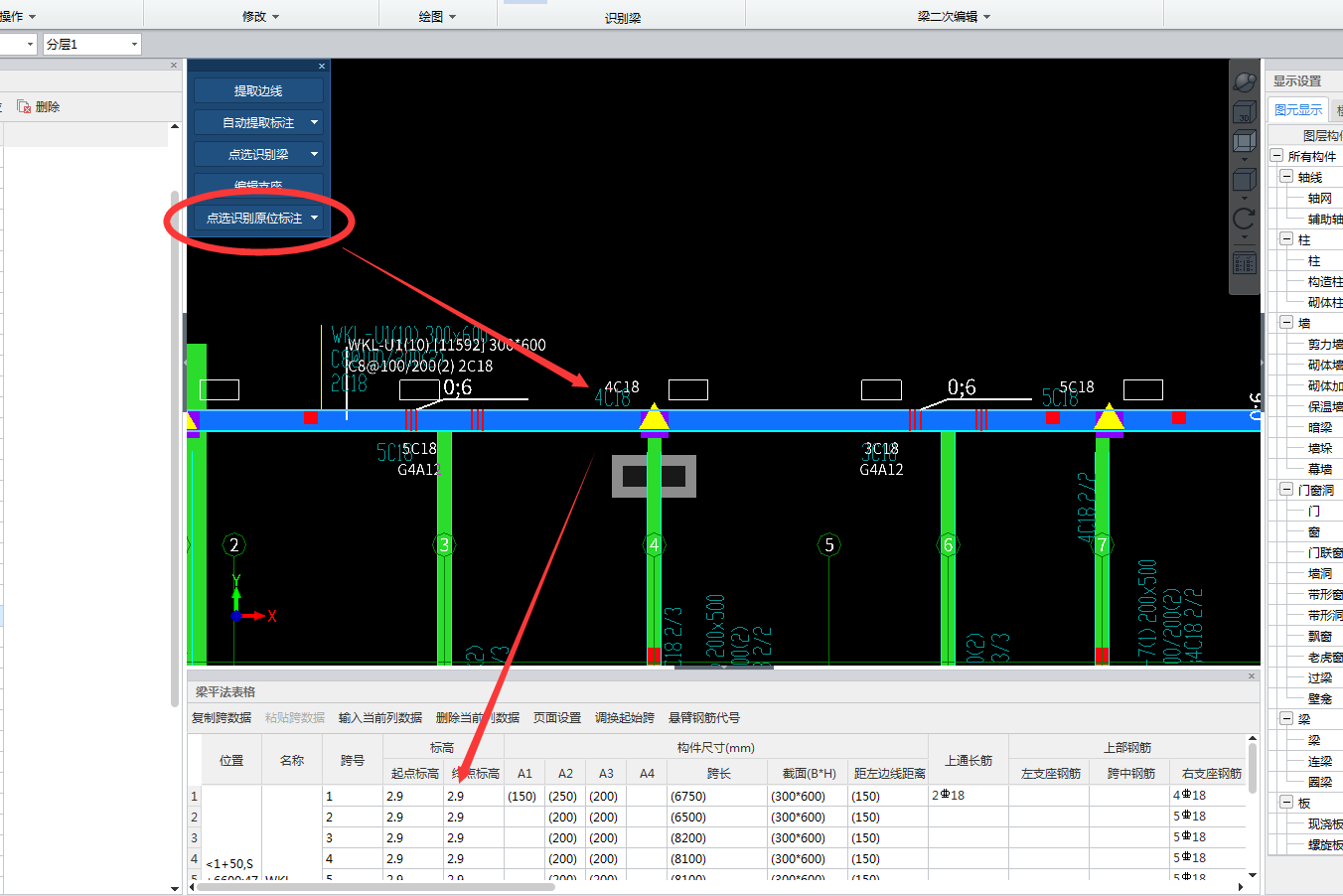Viewport: 1343px width, 896px height.
Task: Click 复制跨数据 in beam table toolbar
Action: [x=222, y=717]
